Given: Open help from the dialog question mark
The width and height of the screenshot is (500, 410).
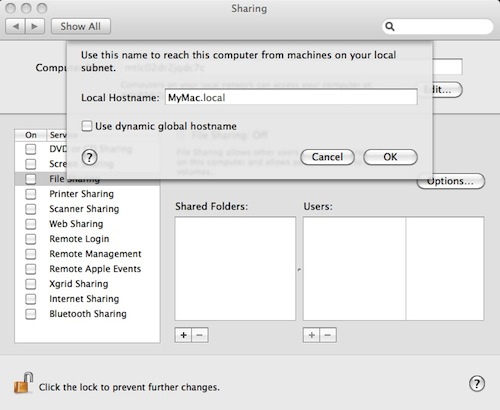Looking at the screenshot, I should (x=90, y=157).
